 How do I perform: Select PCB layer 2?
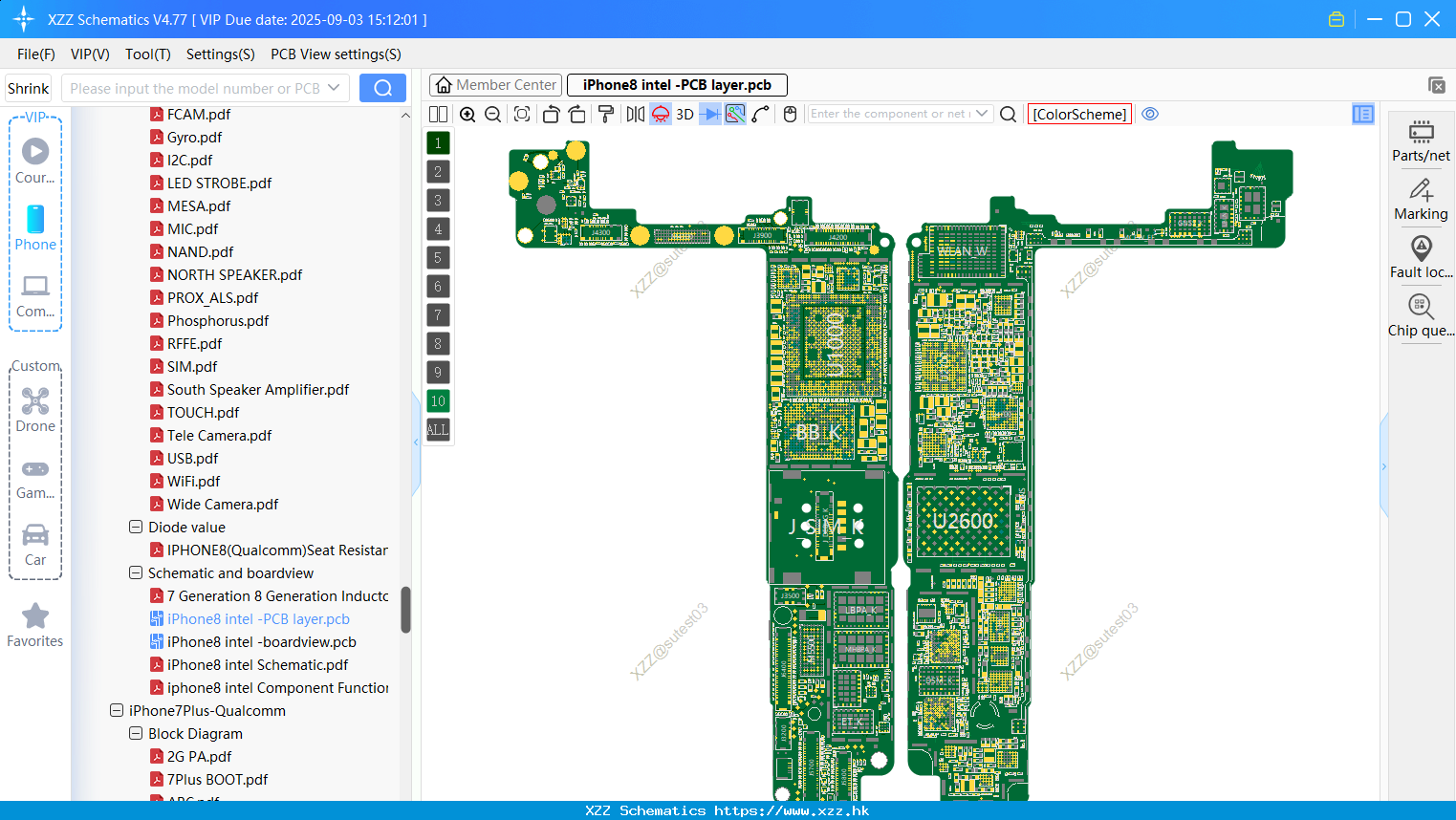438,171
